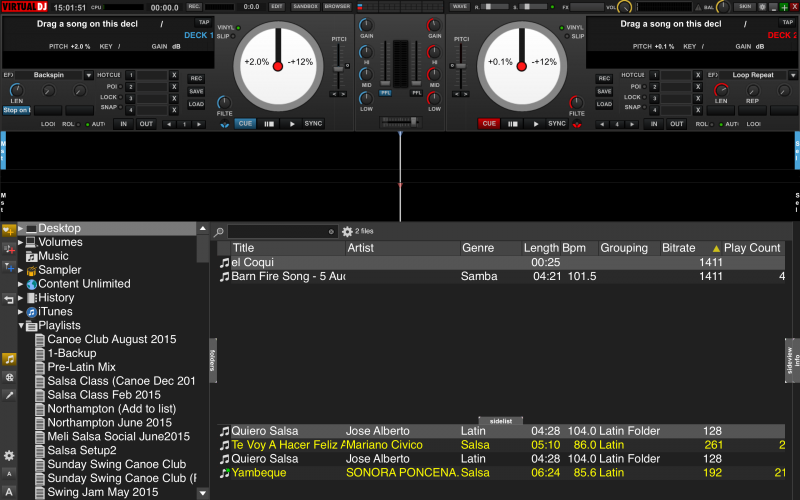Click the search magnifier icon
Viewport: 800px width, 500px height.
pyautogui.click(x=218, y=232)
